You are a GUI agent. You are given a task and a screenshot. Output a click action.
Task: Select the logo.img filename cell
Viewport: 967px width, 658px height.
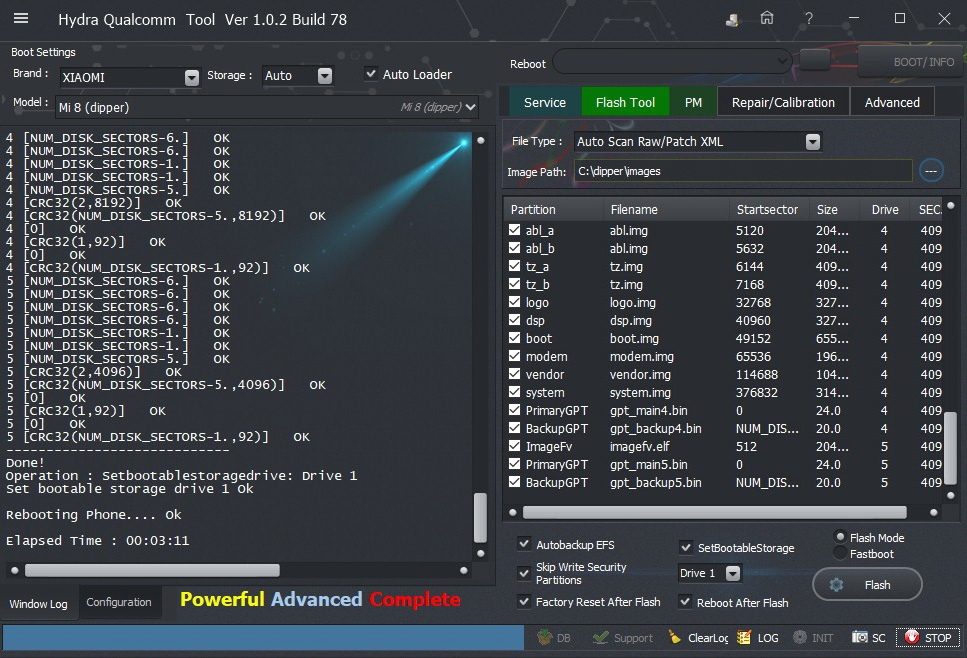point(632,303)
